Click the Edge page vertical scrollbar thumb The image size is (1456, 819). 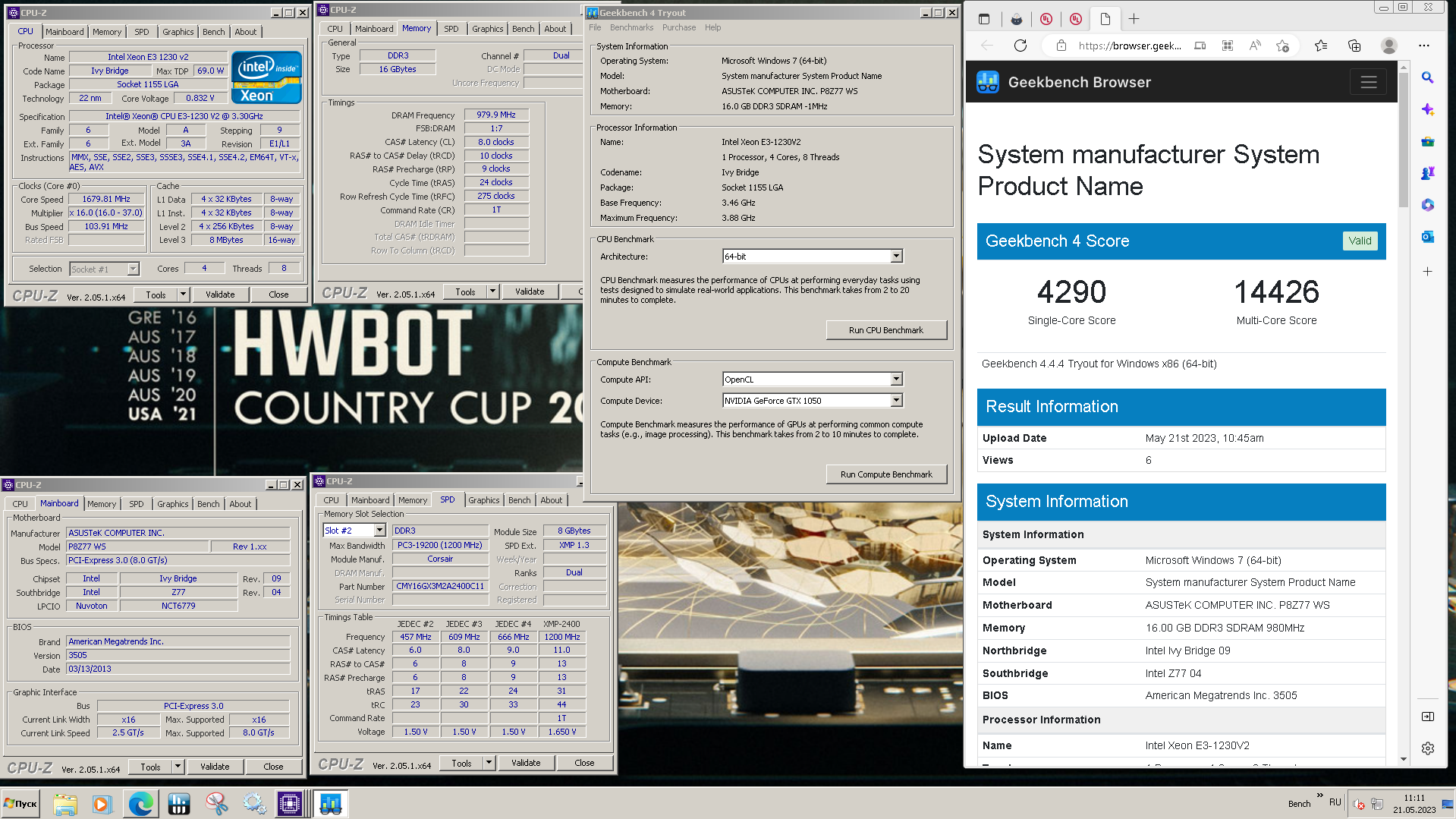coord(1403,140)
